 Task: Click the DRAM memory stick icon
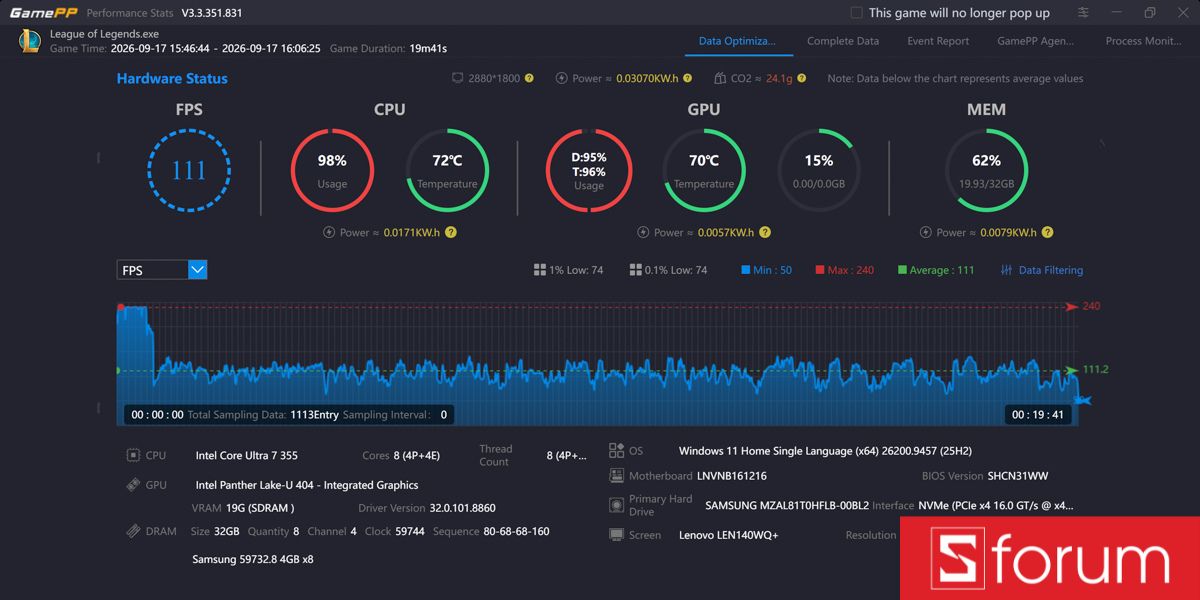tap(133, 531)
